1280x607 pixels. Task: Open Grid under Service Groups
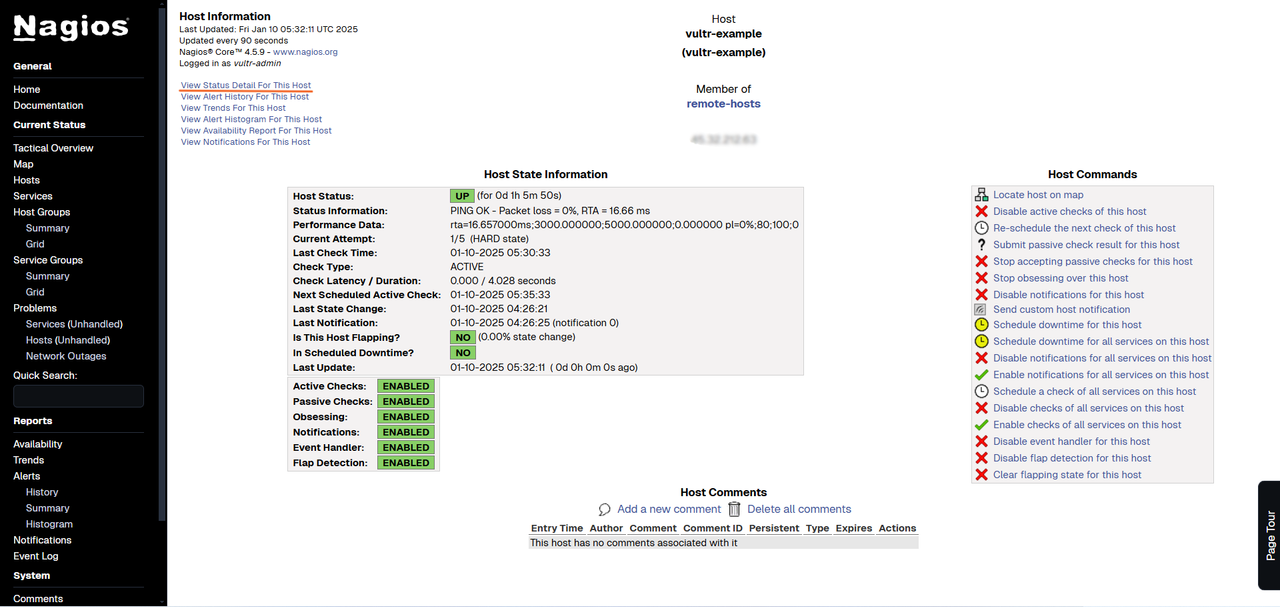click(x=35, y=292)
